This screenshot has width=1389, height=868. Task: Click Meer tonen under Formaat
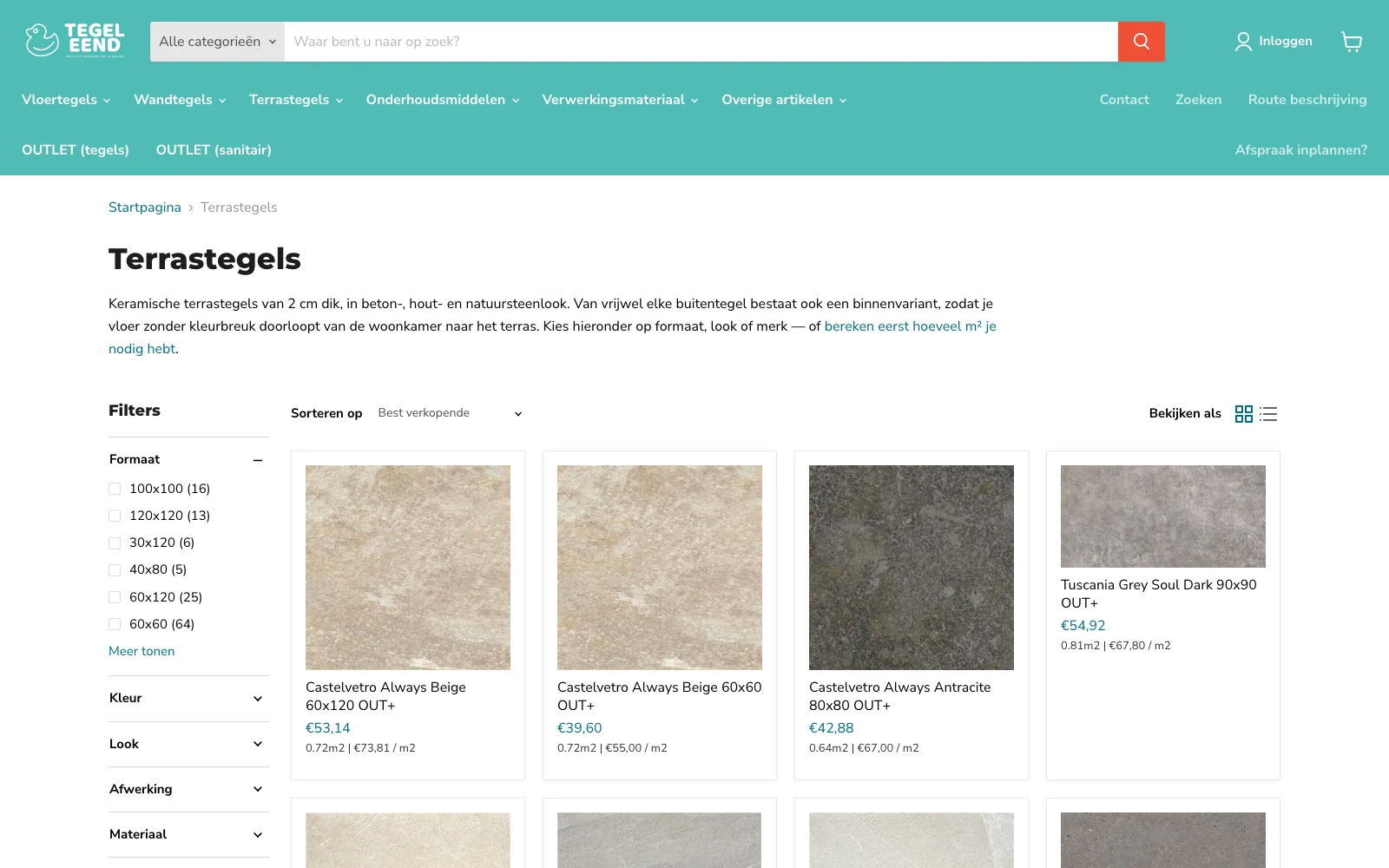142,651
